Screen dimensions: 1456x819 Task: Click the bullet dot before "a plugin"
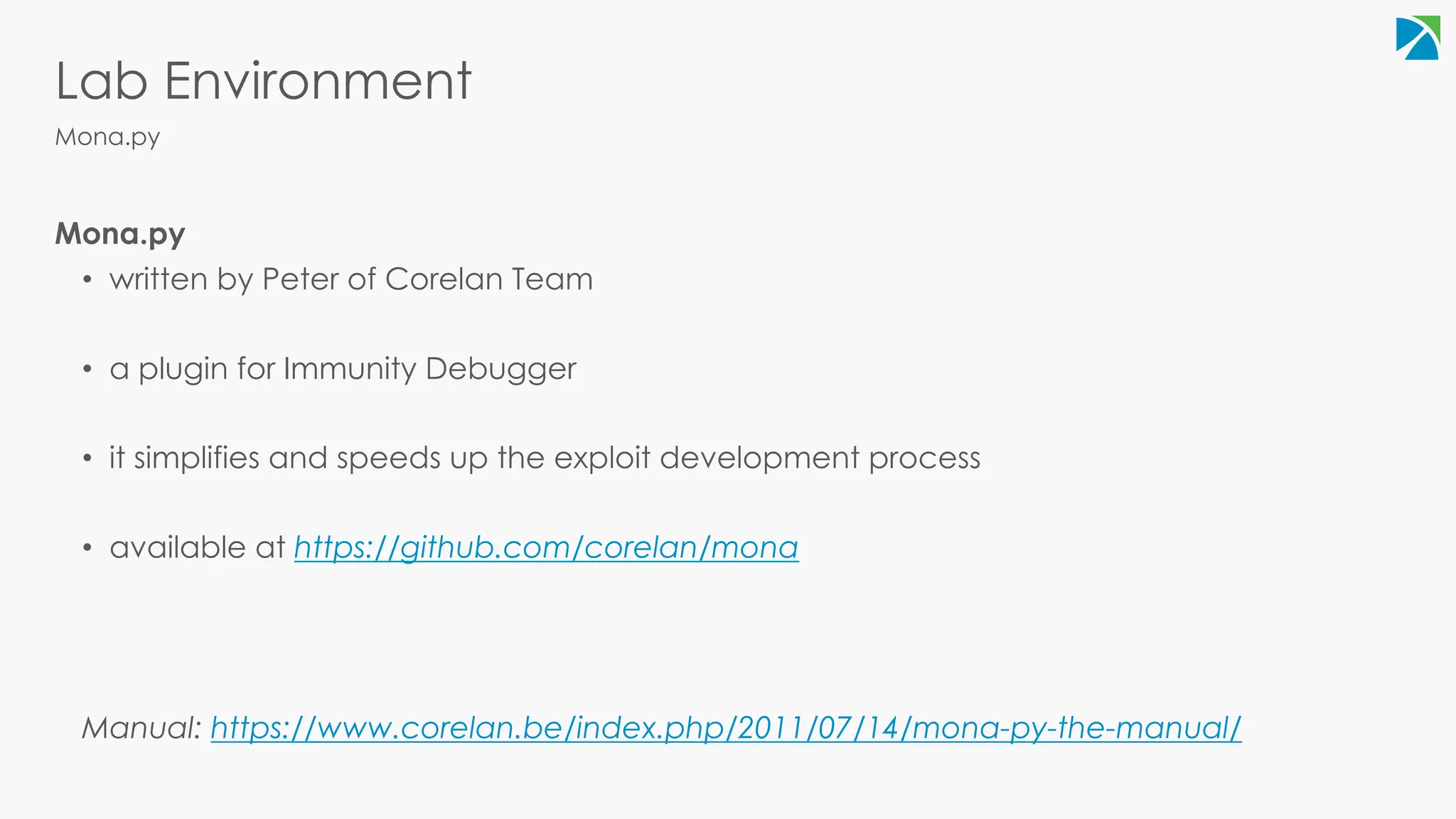point(87,370)
